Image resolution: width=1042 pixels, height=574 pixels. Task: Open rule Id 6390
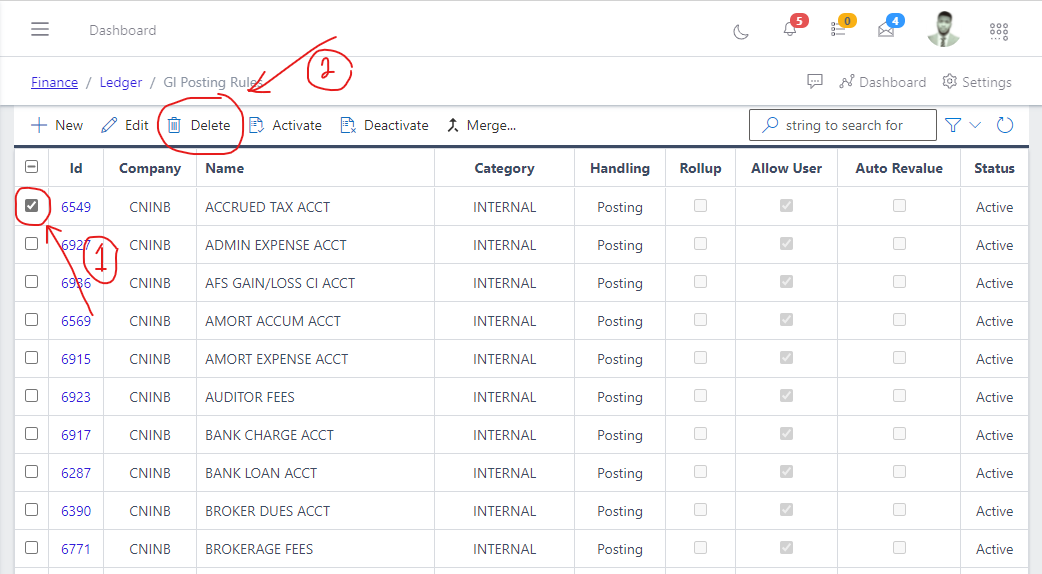[x=76, y=511]
